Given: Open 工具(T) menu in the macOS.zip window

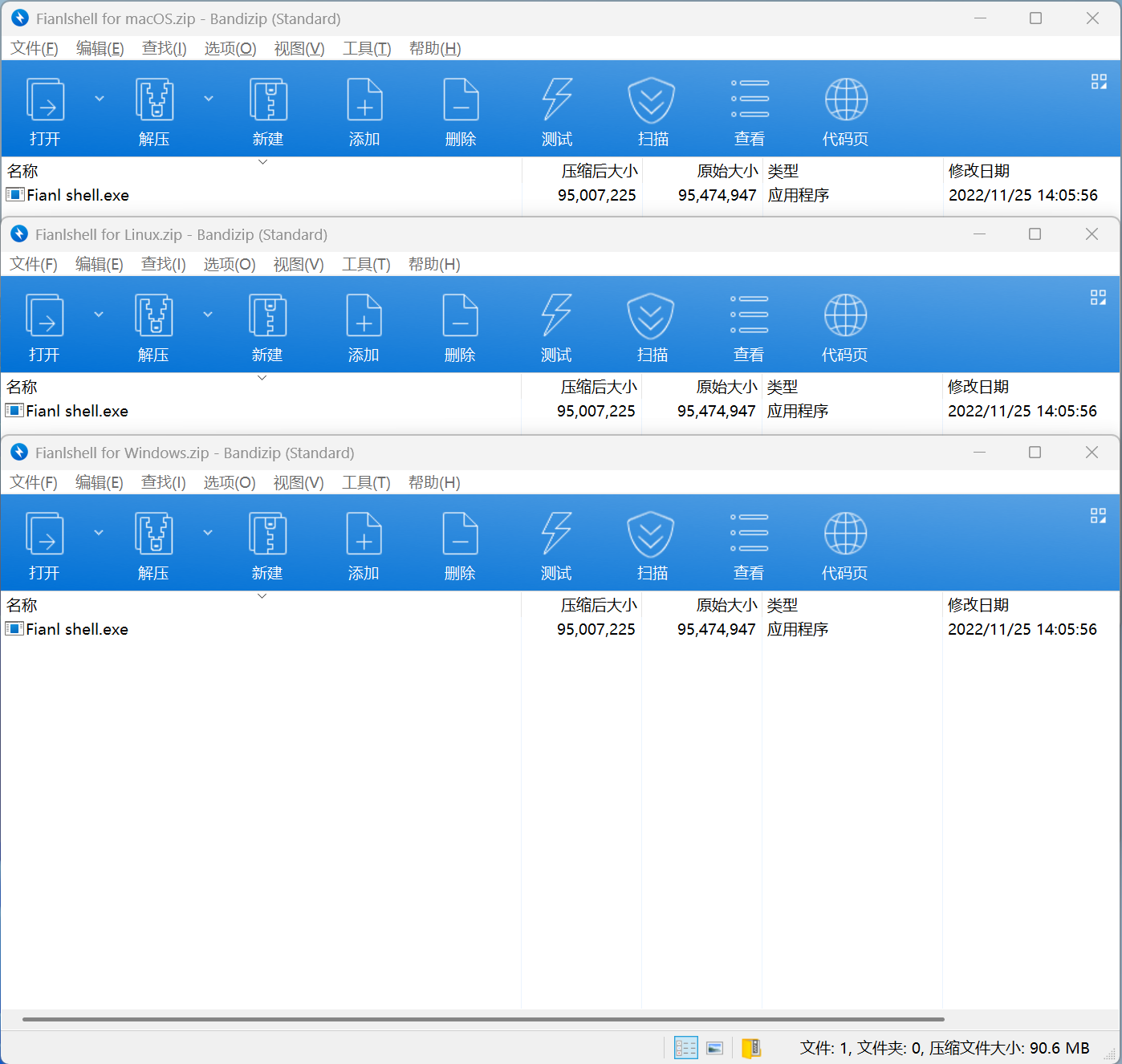Looking at the screenshot, I should pyautogui.click(x=367, y=49).
